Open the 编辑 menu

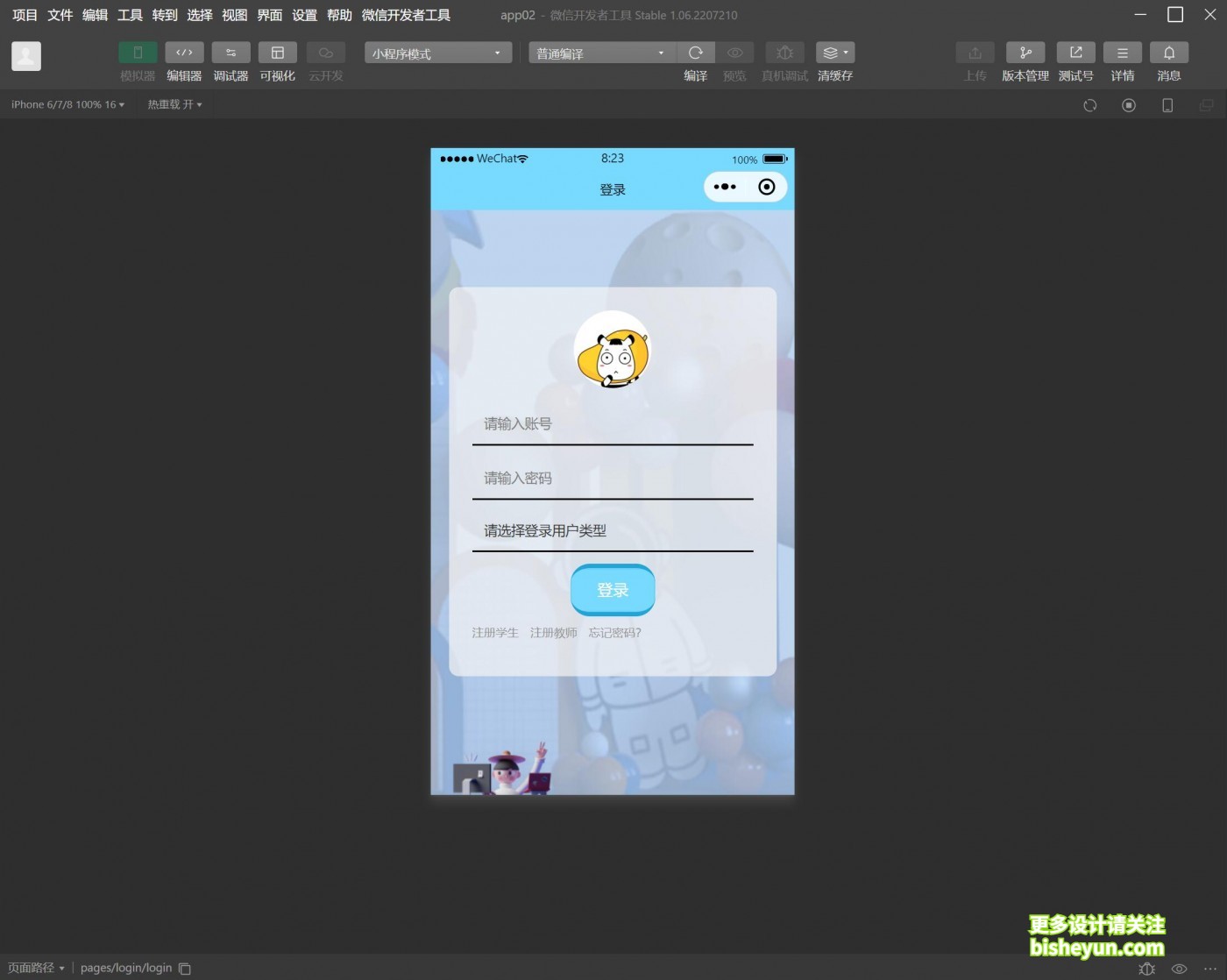click(95, 15)
